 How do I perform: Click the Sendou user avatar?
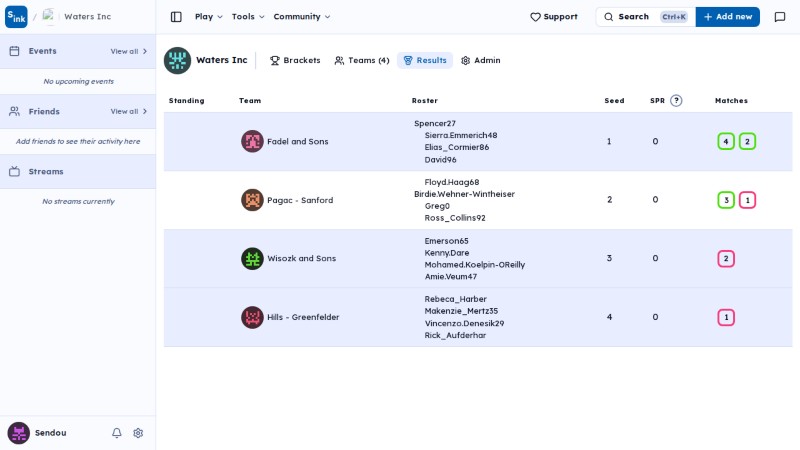(18, 433)
